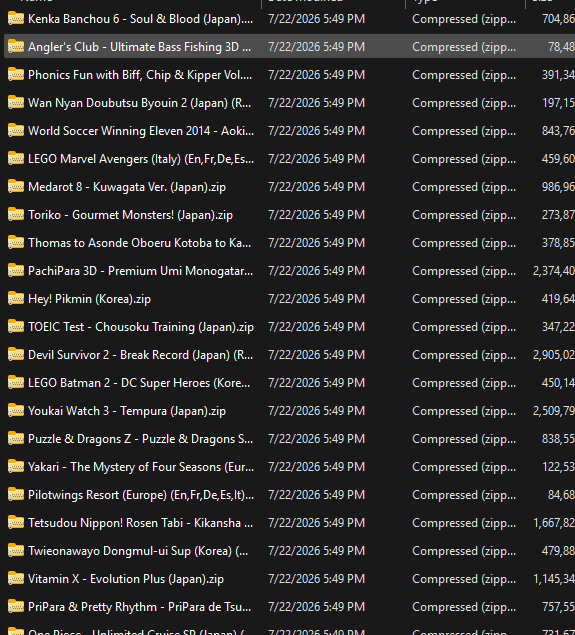Image resolution: width=575 pixels, height=635 pixels.
Task: Select file name Puzzle & Dragons Z
Action: pyautogui.click(x=141, y=439)
